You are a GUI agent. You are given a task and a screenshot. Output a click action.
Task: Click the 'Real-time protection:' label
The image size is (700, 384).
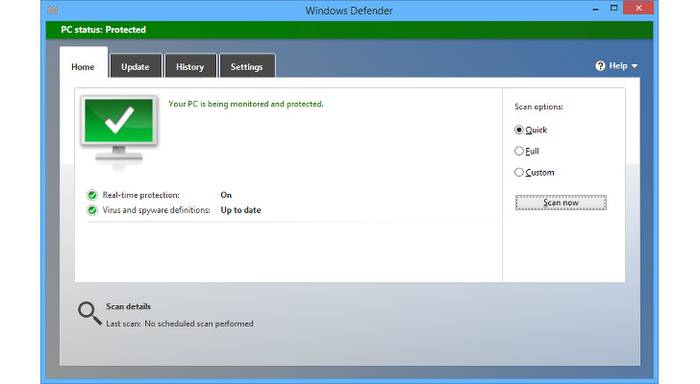click(141, 195)
